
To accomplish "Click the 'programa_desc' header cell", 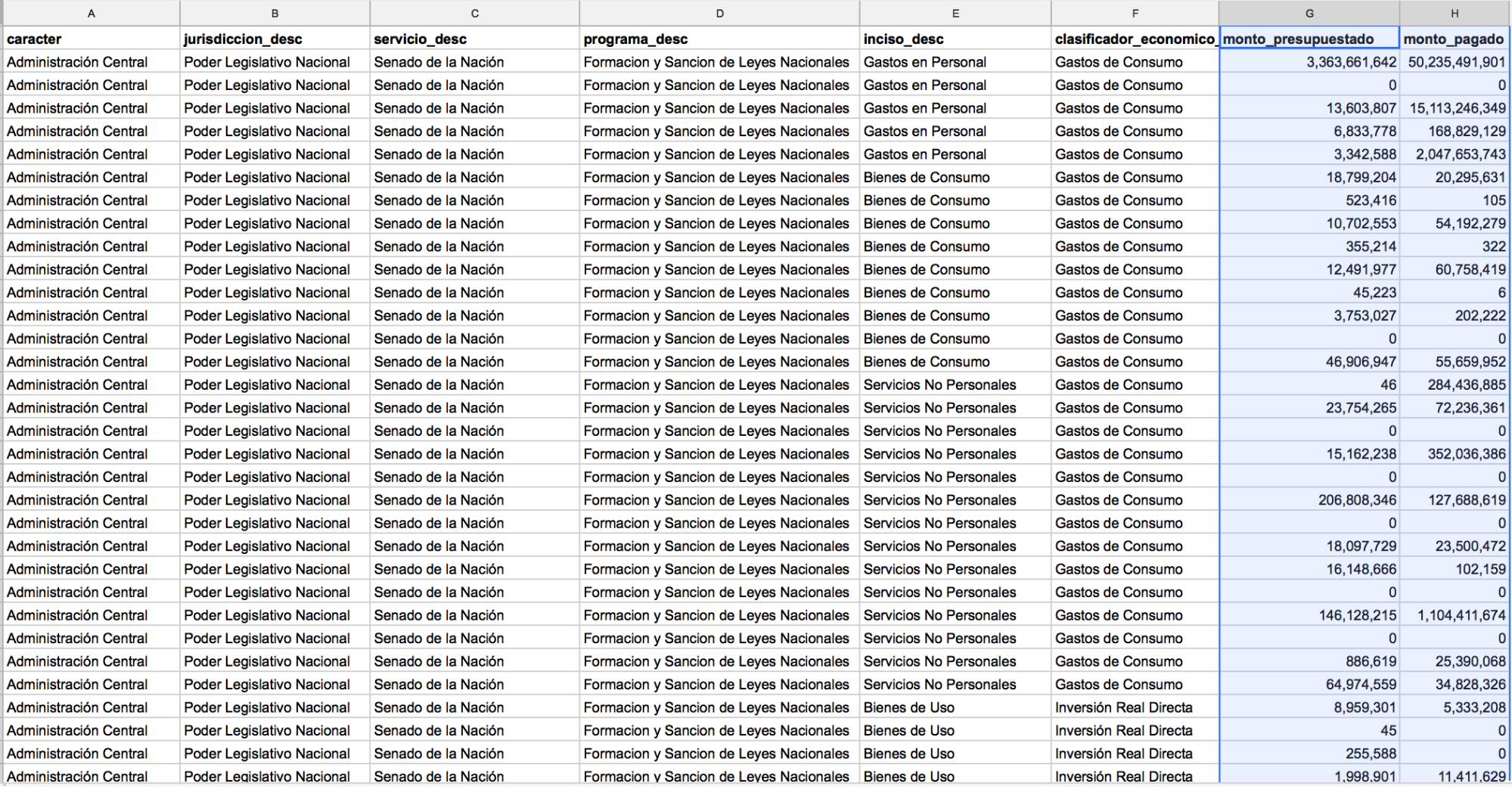I will click(x=719, y=39).
